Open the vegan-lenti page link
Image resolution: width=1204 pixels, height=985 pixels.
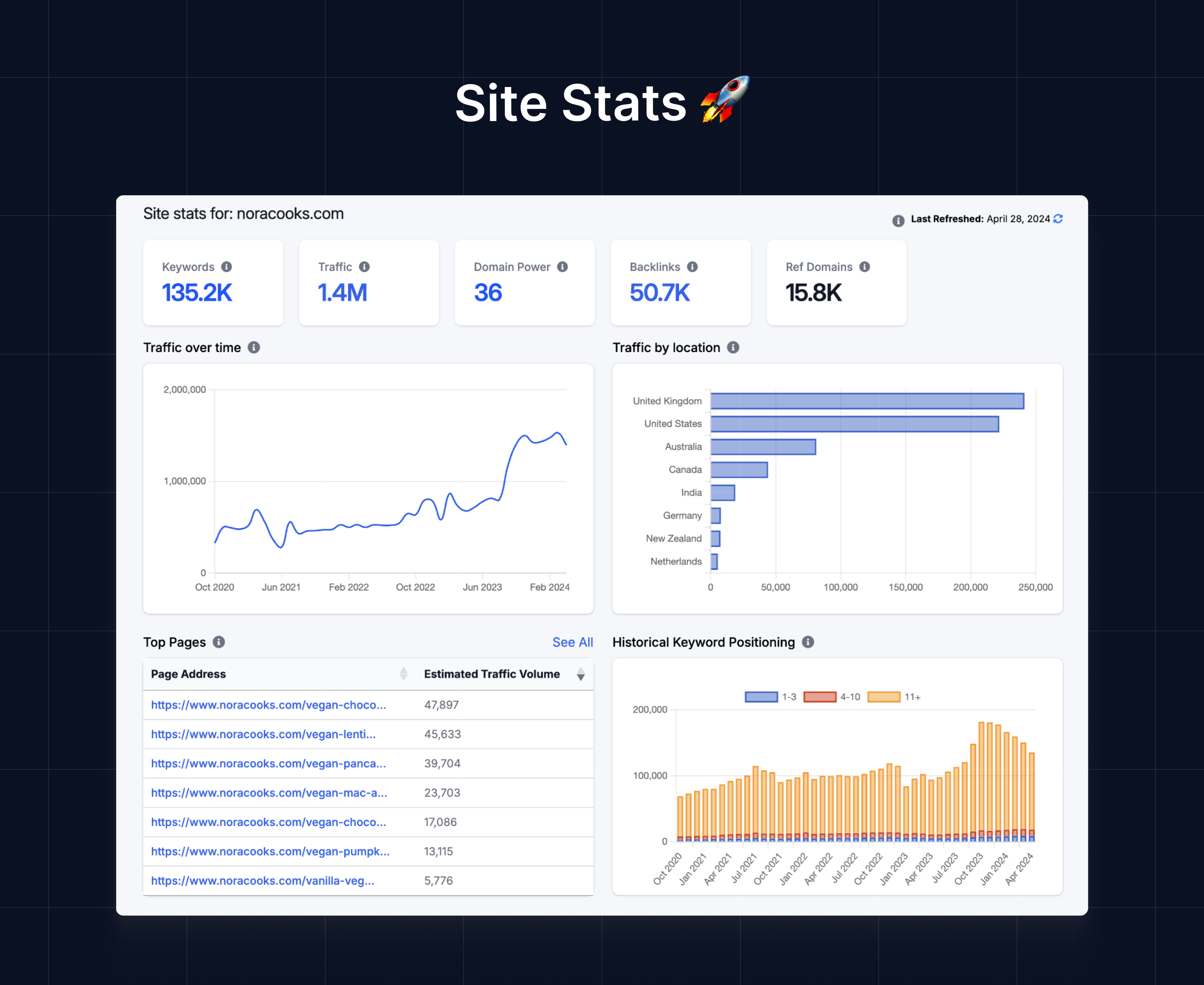pyautogui.click(x=264, y=734)
